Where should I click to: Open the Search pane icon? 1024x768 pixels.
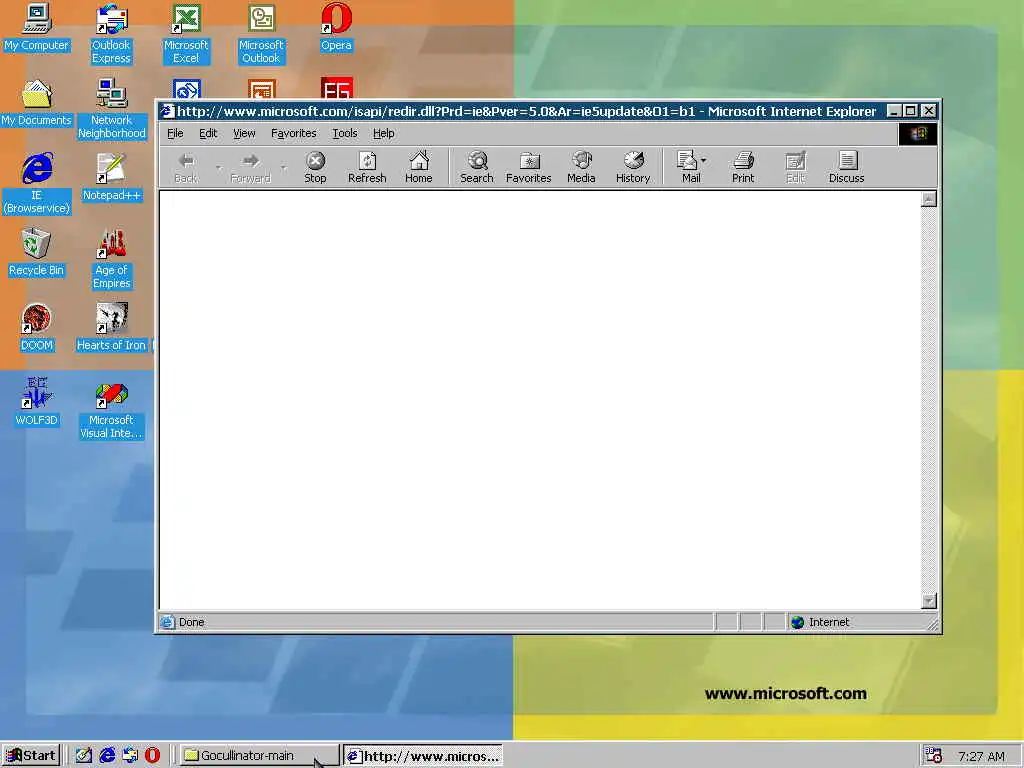point(477,167)
